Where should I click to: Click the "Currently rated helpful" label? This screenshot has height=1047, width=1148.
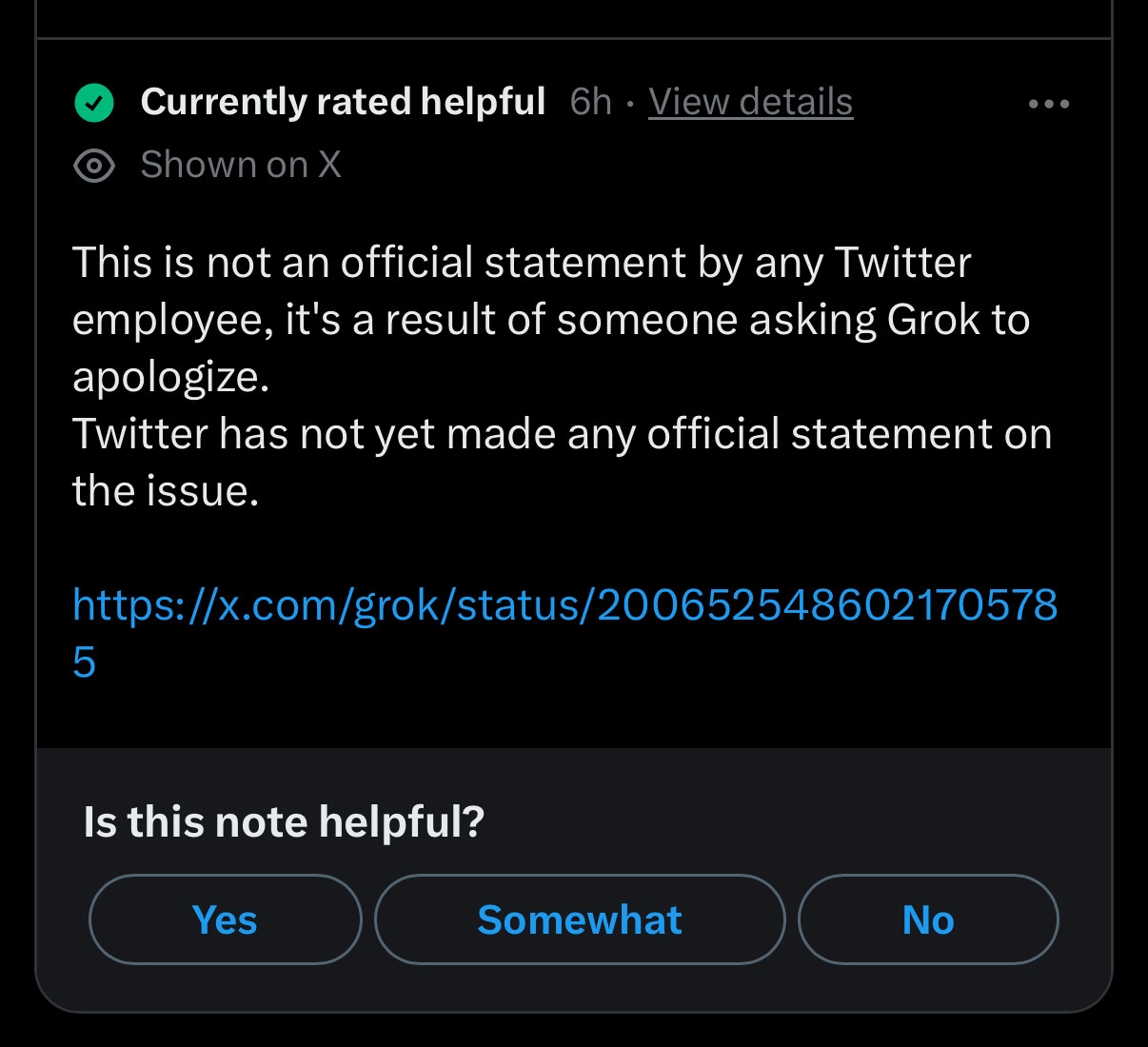point(343,102)
